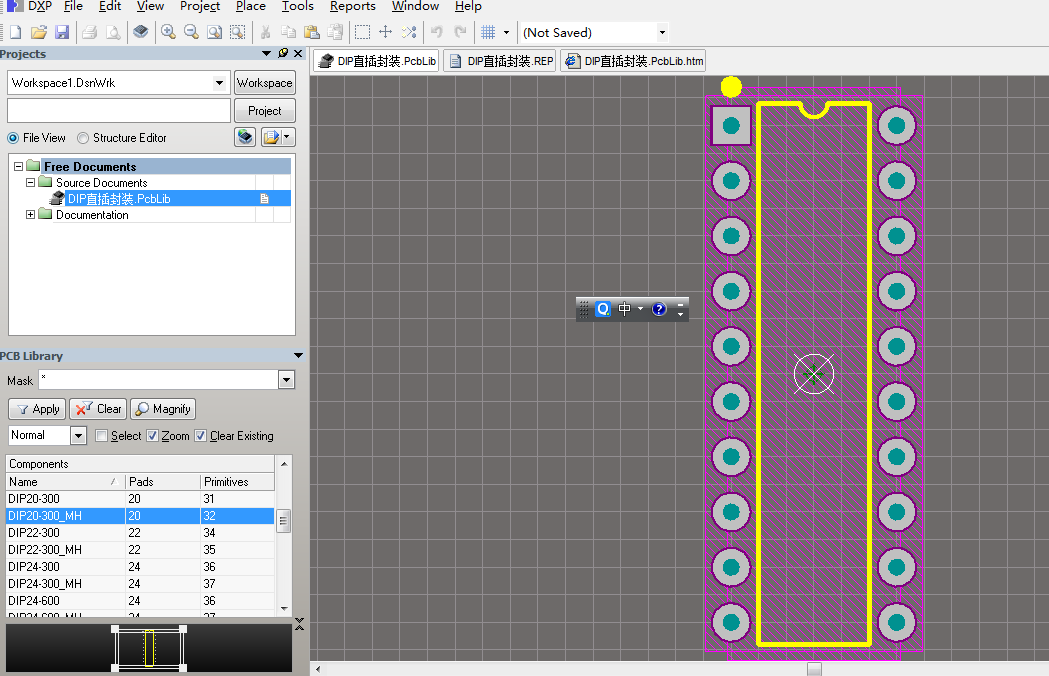Screen dimensions: 1049x676
Task: Click the Paste Special icon
Action: click(x=335, y=32)
